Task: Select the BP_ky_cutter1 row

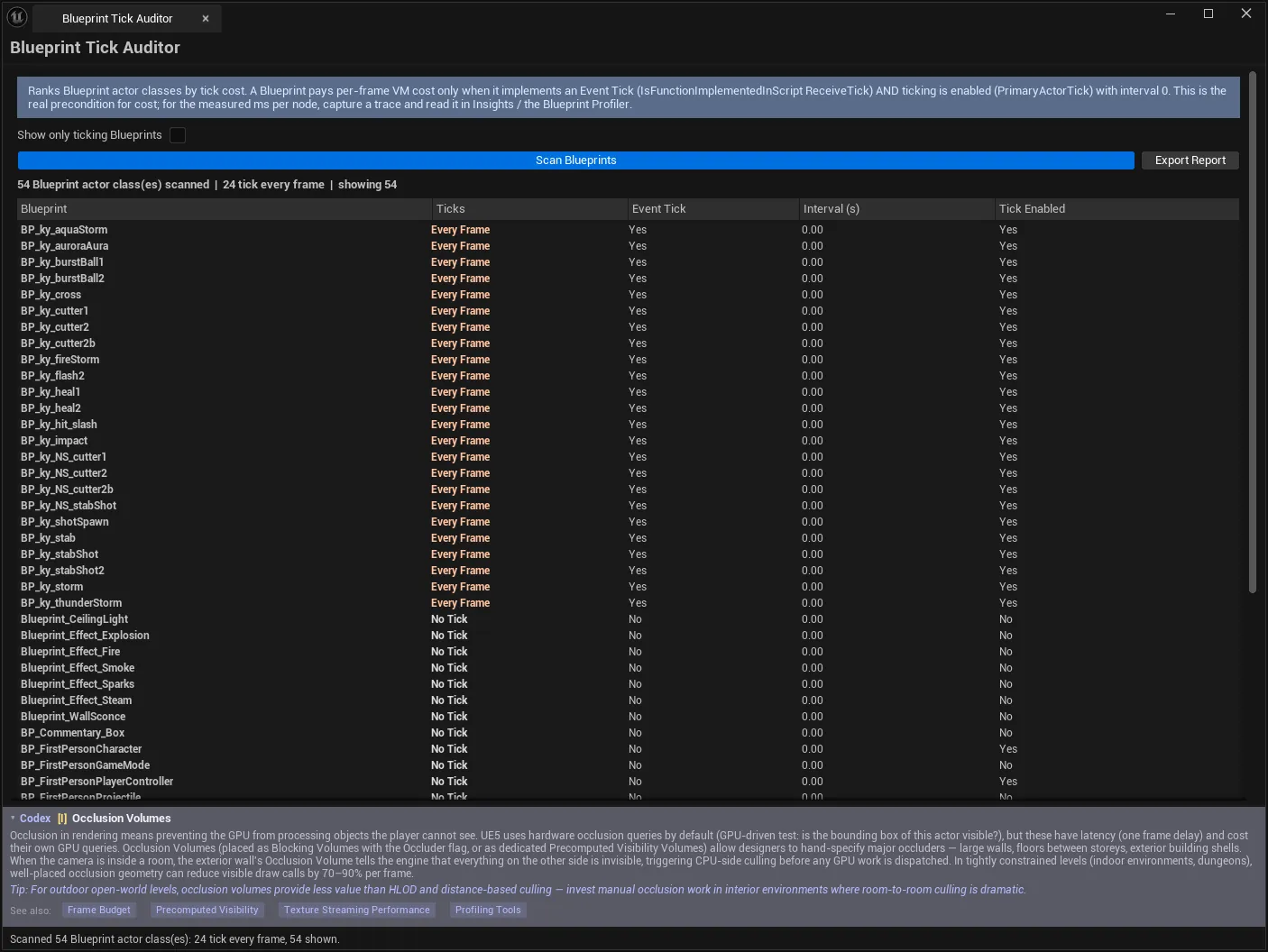Action: (628, 311)
